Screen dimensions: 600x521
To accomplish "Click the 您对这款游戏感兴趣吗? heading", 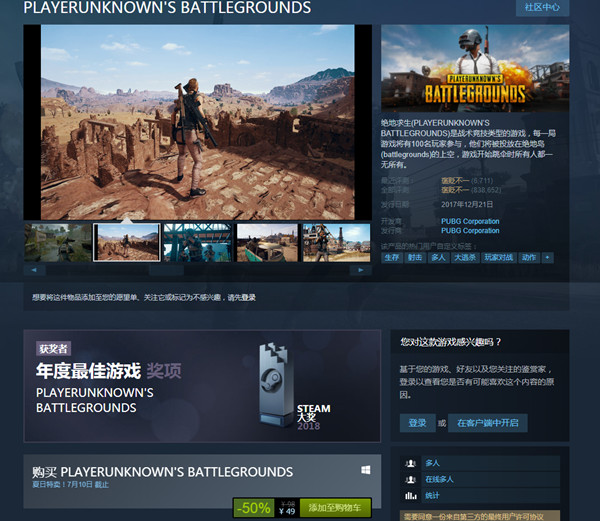I will (x=450, y=342).
